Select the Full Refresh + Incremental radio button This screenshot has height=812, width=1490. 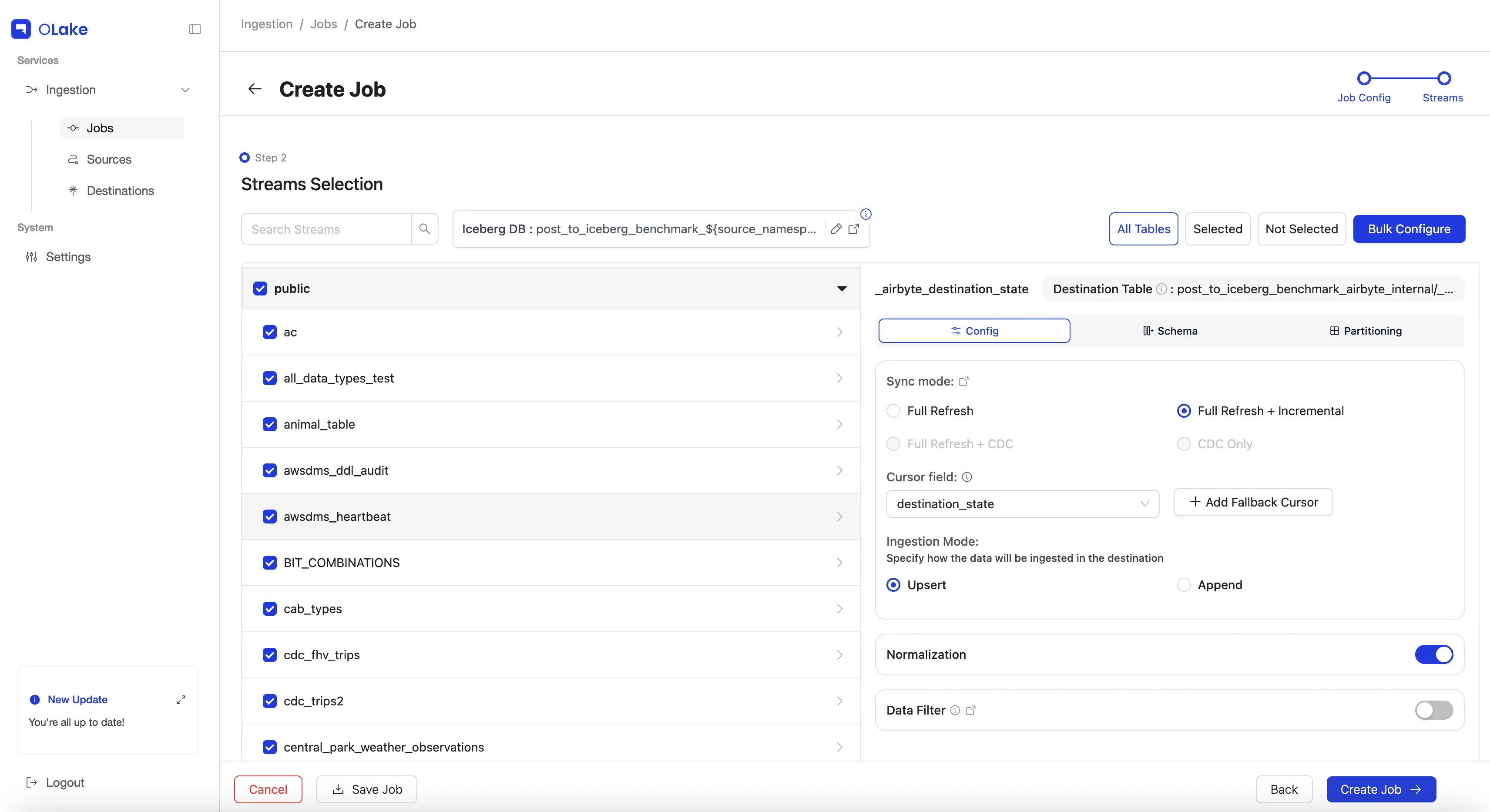[1184, 411]
